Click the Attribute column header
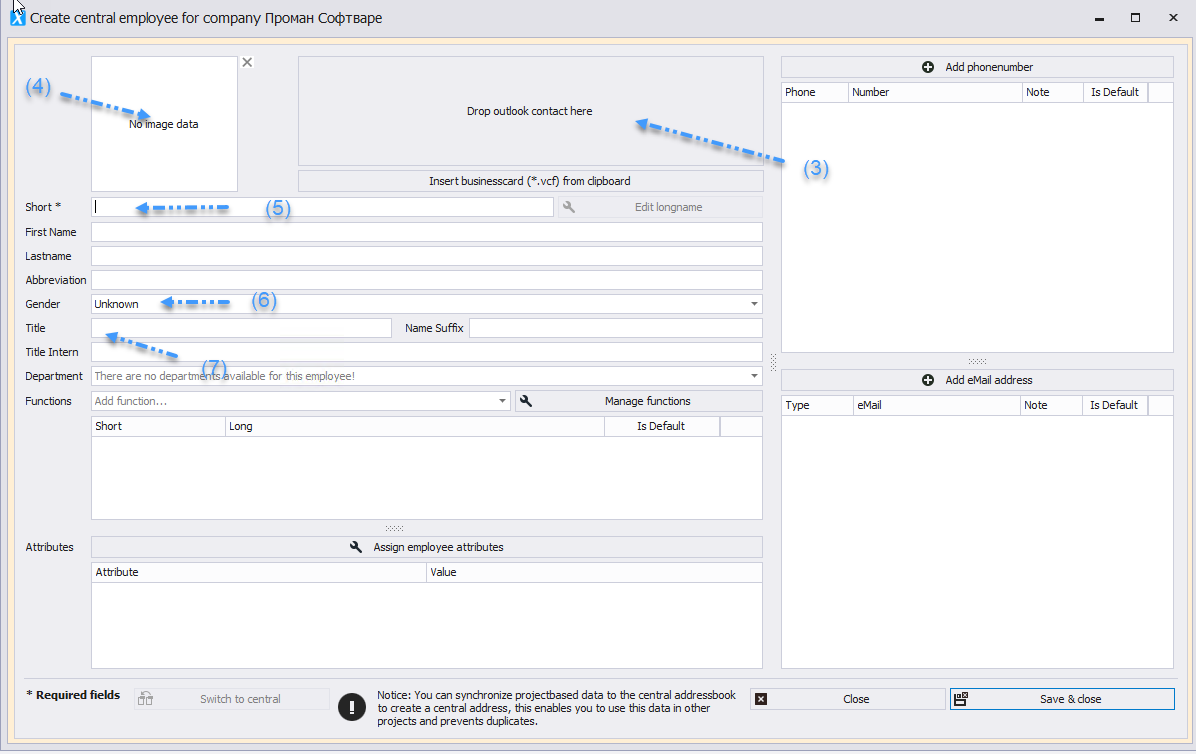 click(259, 572)
